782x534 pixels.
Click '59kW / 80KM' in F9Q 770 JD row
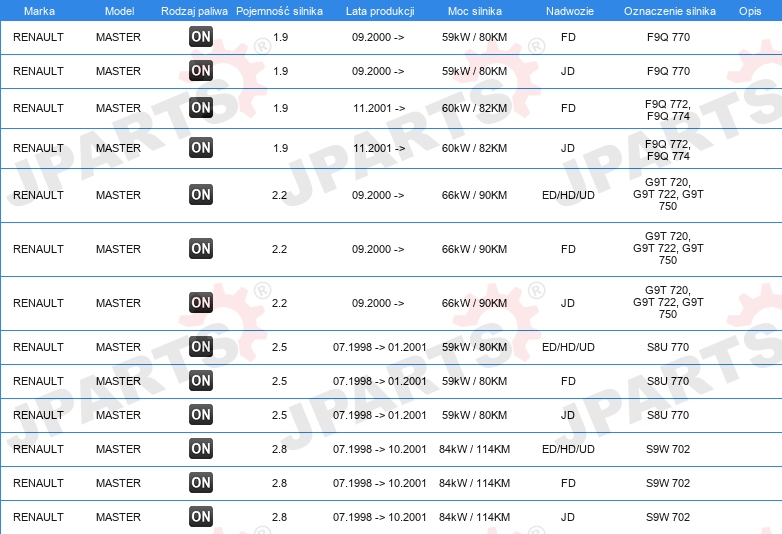click(474, 71)
